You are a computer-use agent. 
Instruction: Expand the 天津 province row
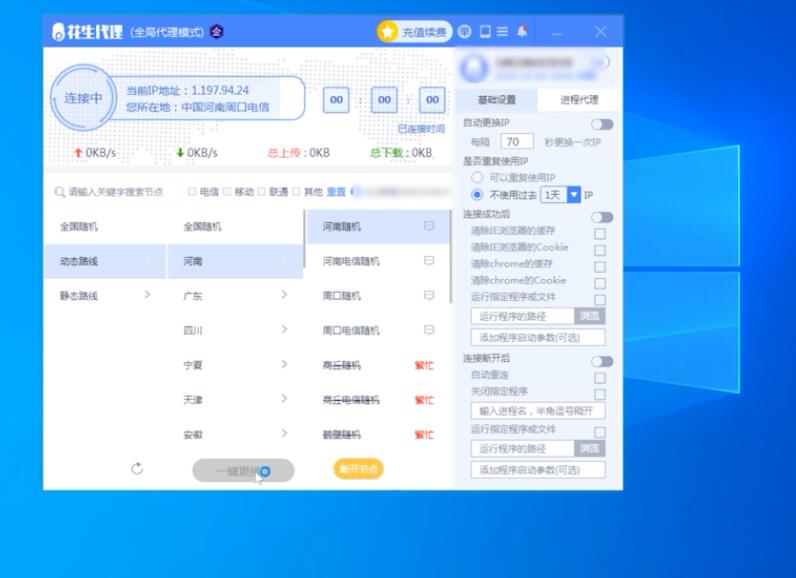coord(235,399)
